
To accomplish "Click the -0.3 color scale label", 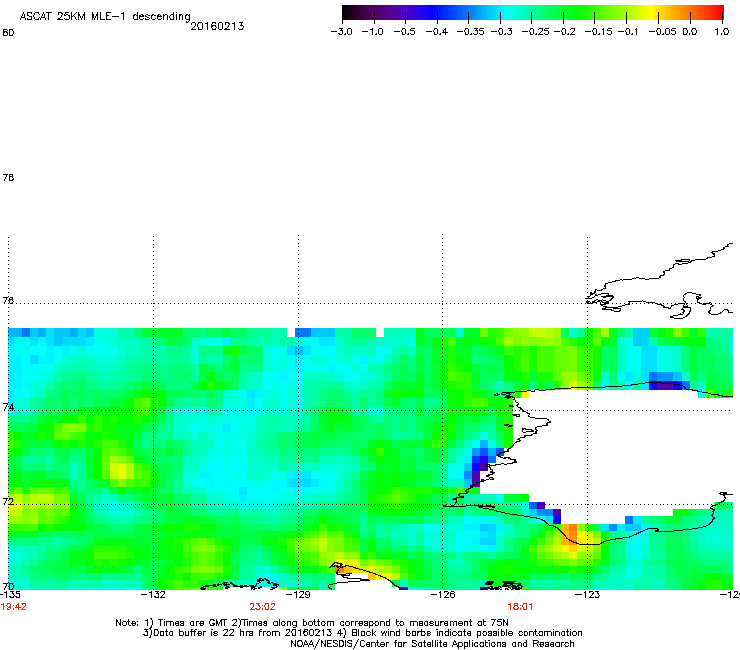I will (x=501, y=32).
